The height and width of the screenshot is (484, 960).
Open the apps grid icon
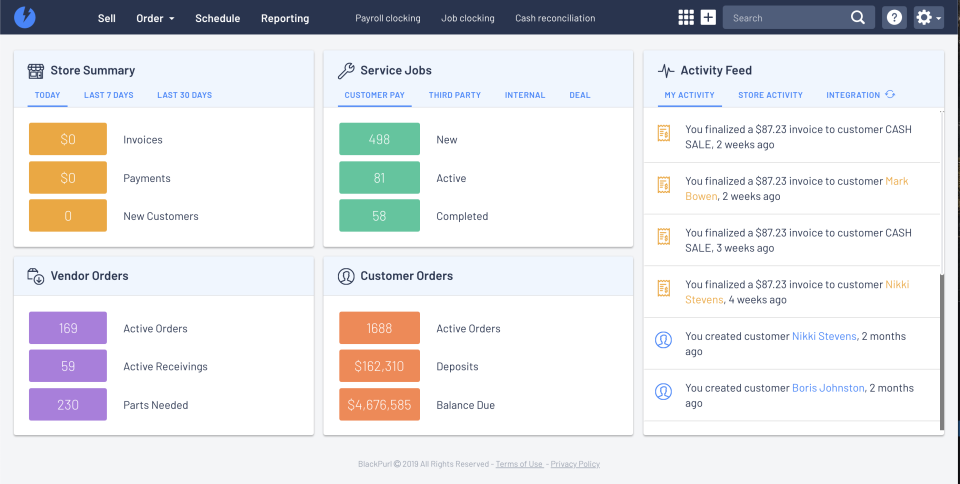686,17
